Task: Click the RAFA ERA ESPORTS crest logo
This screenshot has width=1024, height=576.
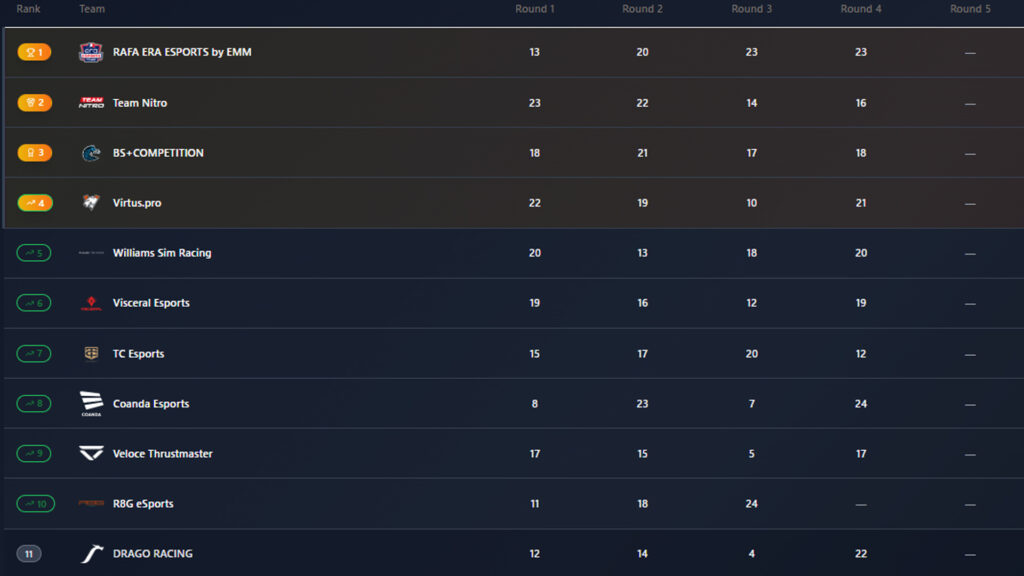Action: pyautogui.click(x=90, y=52)
